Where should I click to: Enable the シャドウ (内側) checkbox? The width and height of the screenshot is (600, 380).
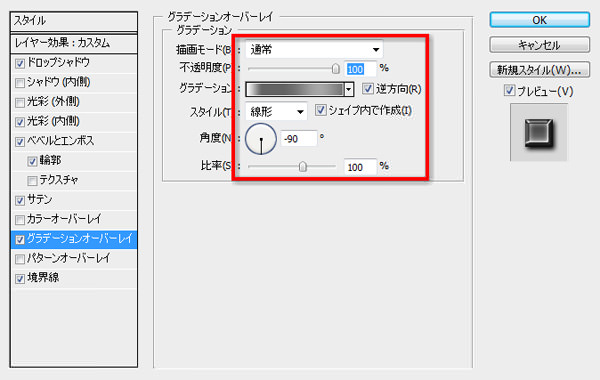pyautogui.click(x=20, y=83)
